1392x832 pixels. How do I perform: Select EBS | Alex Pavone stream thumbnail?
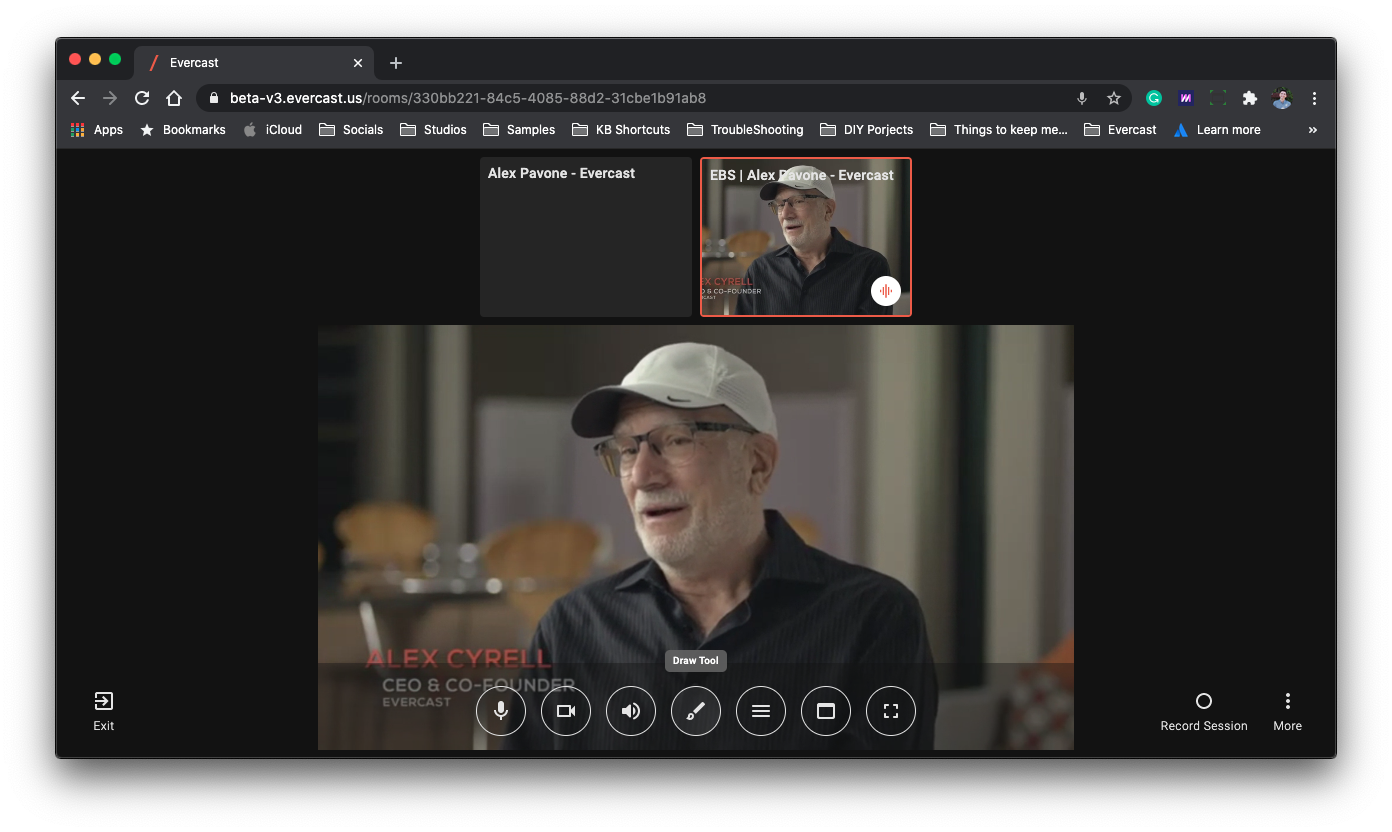pos(806,237)
